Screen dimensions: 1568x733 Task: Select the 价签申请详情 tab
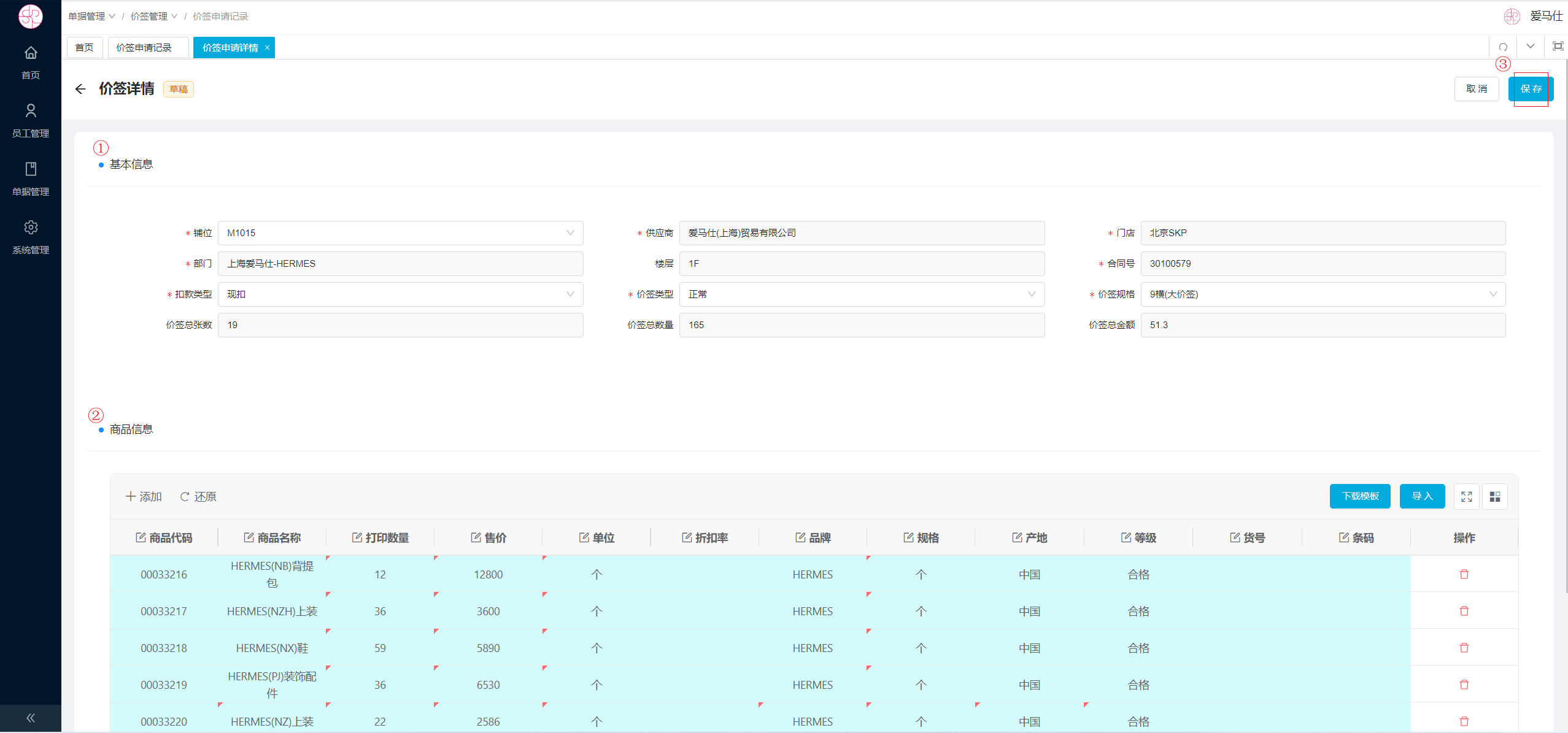pos(230,48)
